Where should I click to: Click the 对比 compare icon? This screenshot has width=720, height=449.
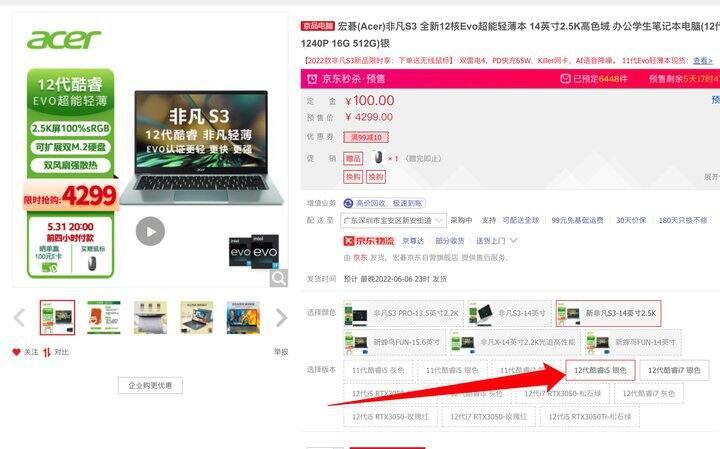[47, 352]
